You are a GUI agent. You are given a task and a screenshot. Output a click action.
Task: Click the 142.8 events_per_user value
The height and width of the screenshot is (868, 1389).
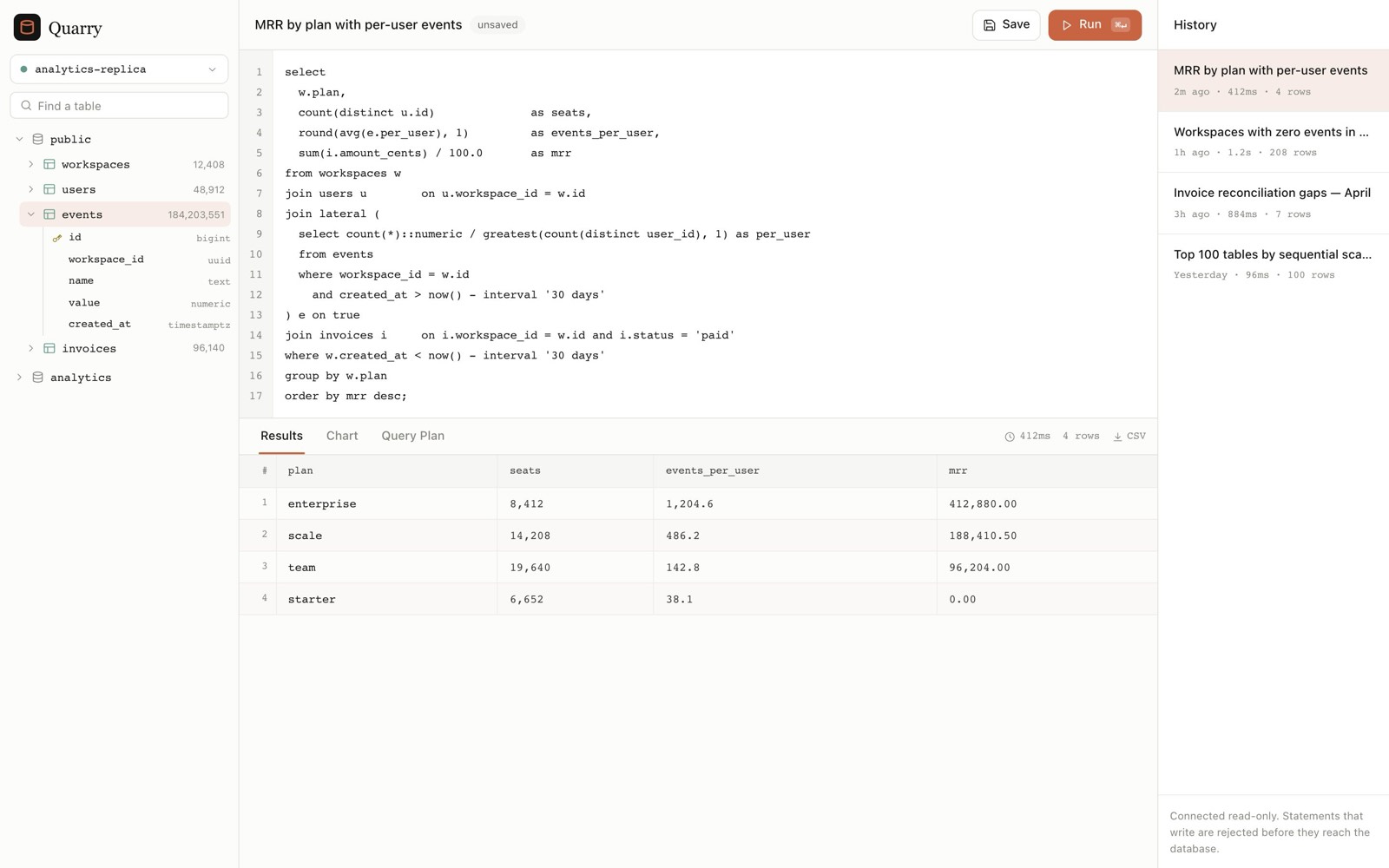(x=682, y=568)
